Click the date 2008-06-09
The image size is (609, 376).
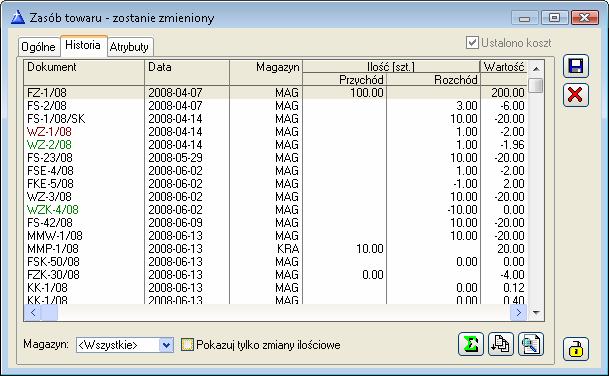click(175, 223)
